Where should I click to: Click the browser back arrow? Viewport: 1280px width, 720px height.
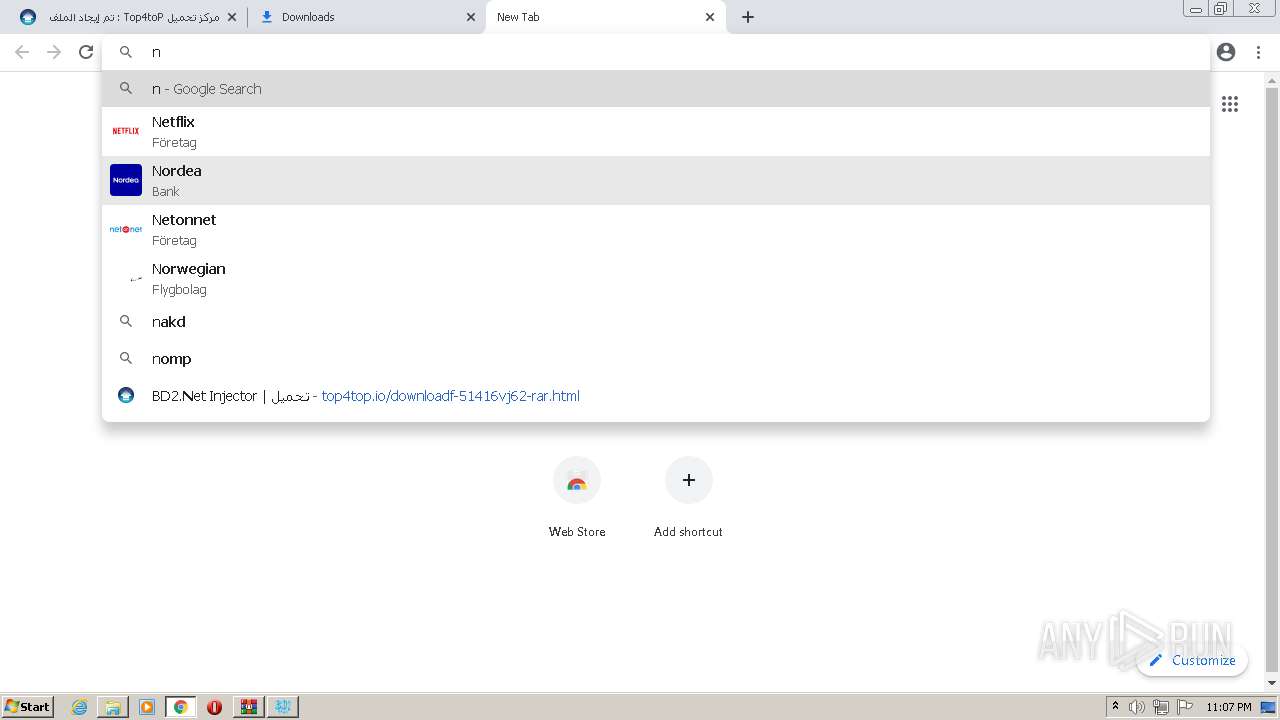click(x=22, y=52)
